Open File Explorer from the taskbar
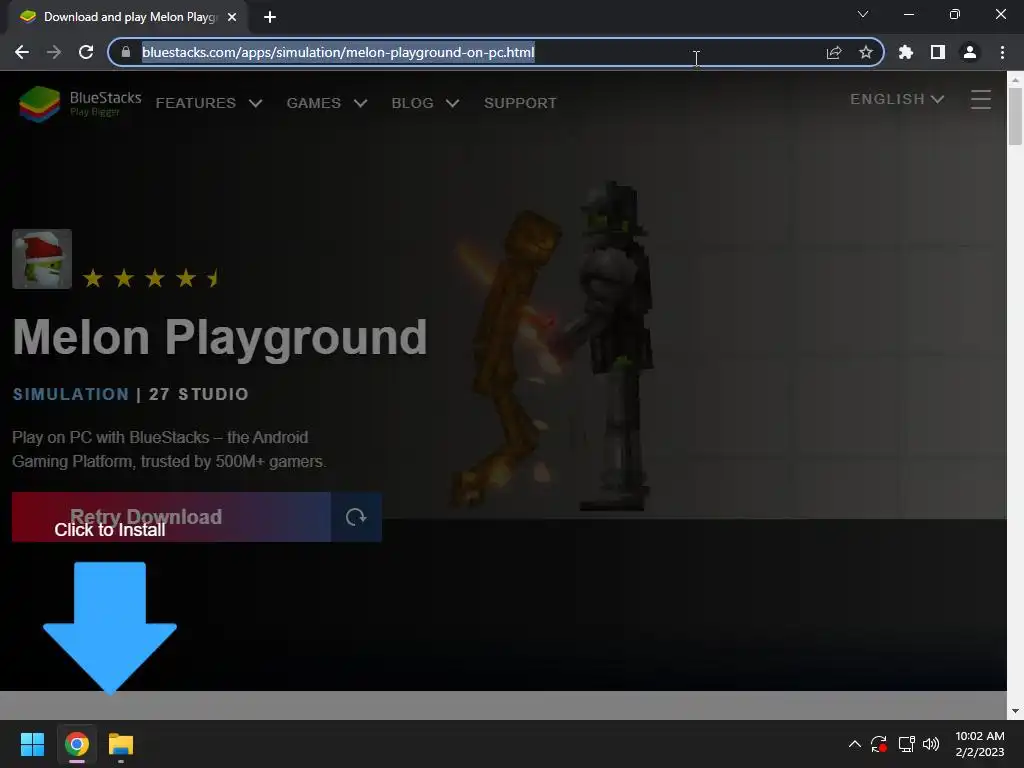The image size is (1024, 768). click(x=121, y=744)
